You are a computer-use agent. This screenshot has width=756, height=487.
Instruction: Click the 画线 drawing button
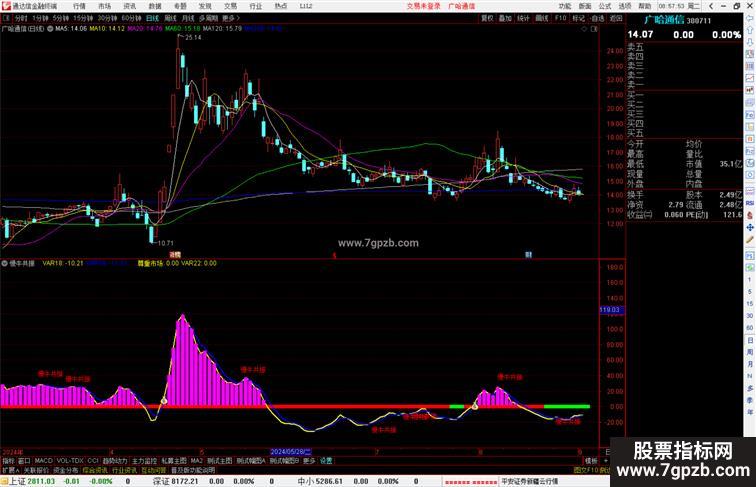(542, 18)
